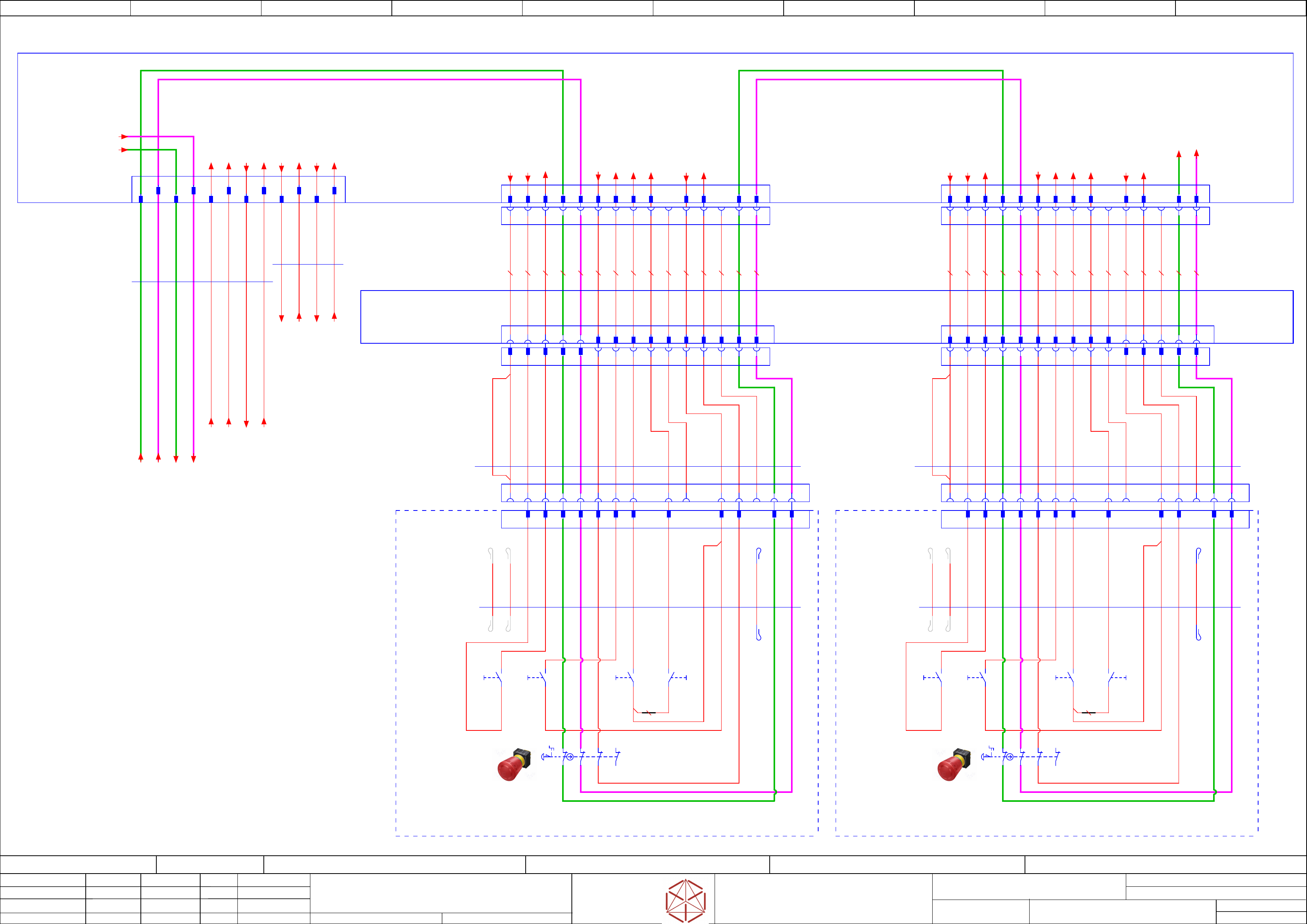This screenshot has height=924, width=1307.
Task: Click the leftmost pushbutton contact in right enclosure
Action: 938,678
